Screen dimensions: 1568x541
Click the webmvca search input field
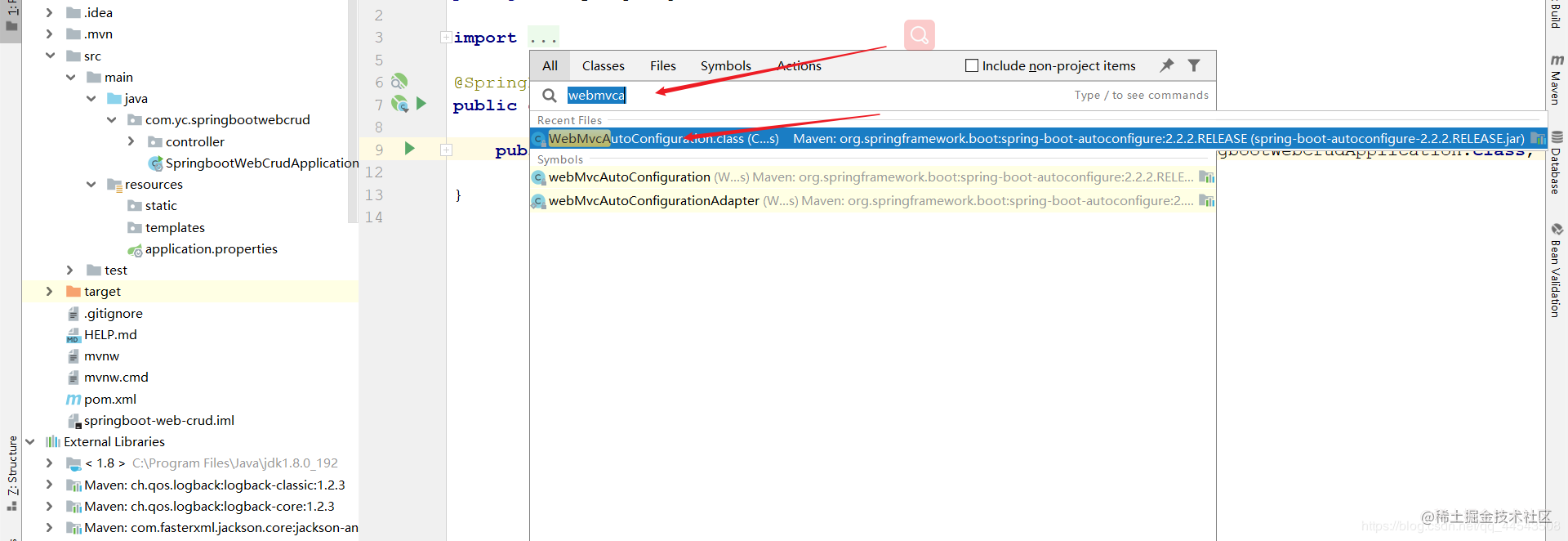click(817, 96)
